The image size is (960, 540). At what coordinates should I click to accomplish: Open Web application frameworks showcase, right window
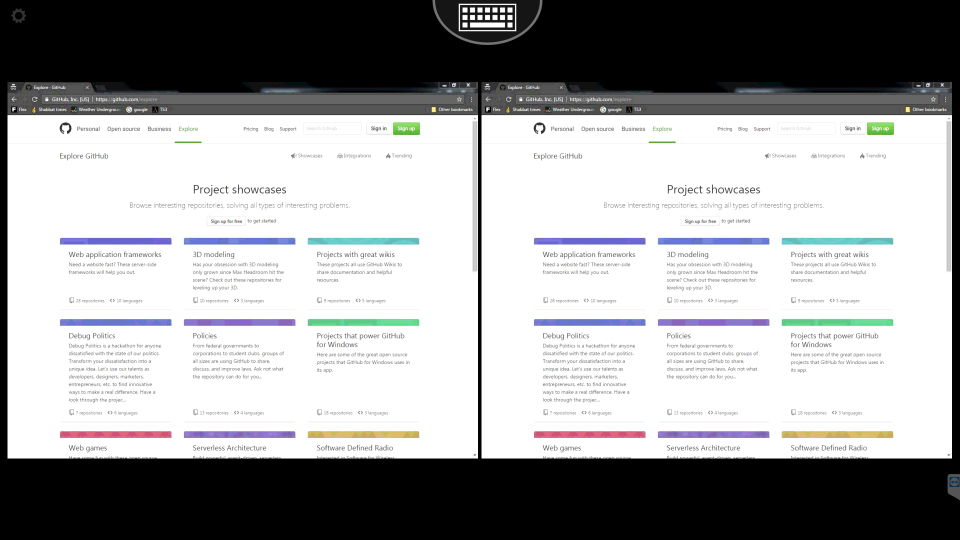[x=589, y=255]
